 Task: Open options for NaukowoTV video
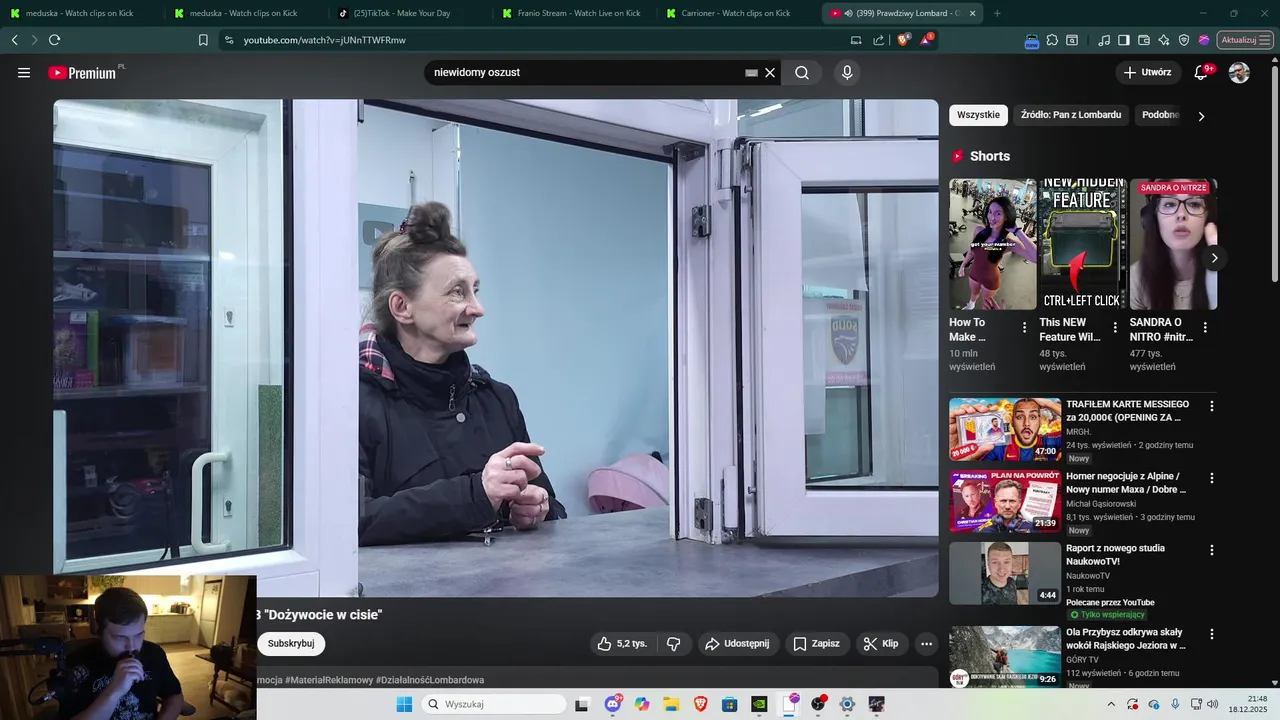coord(1212,550)
